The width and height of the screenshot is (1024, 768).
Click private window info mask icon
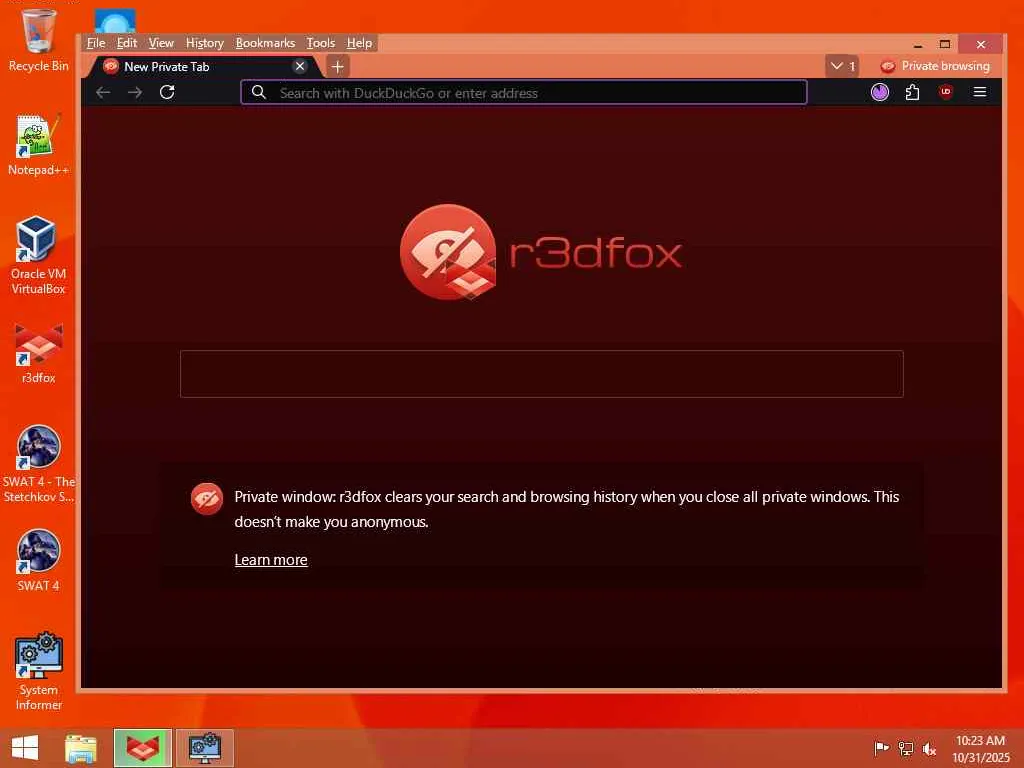206,499
